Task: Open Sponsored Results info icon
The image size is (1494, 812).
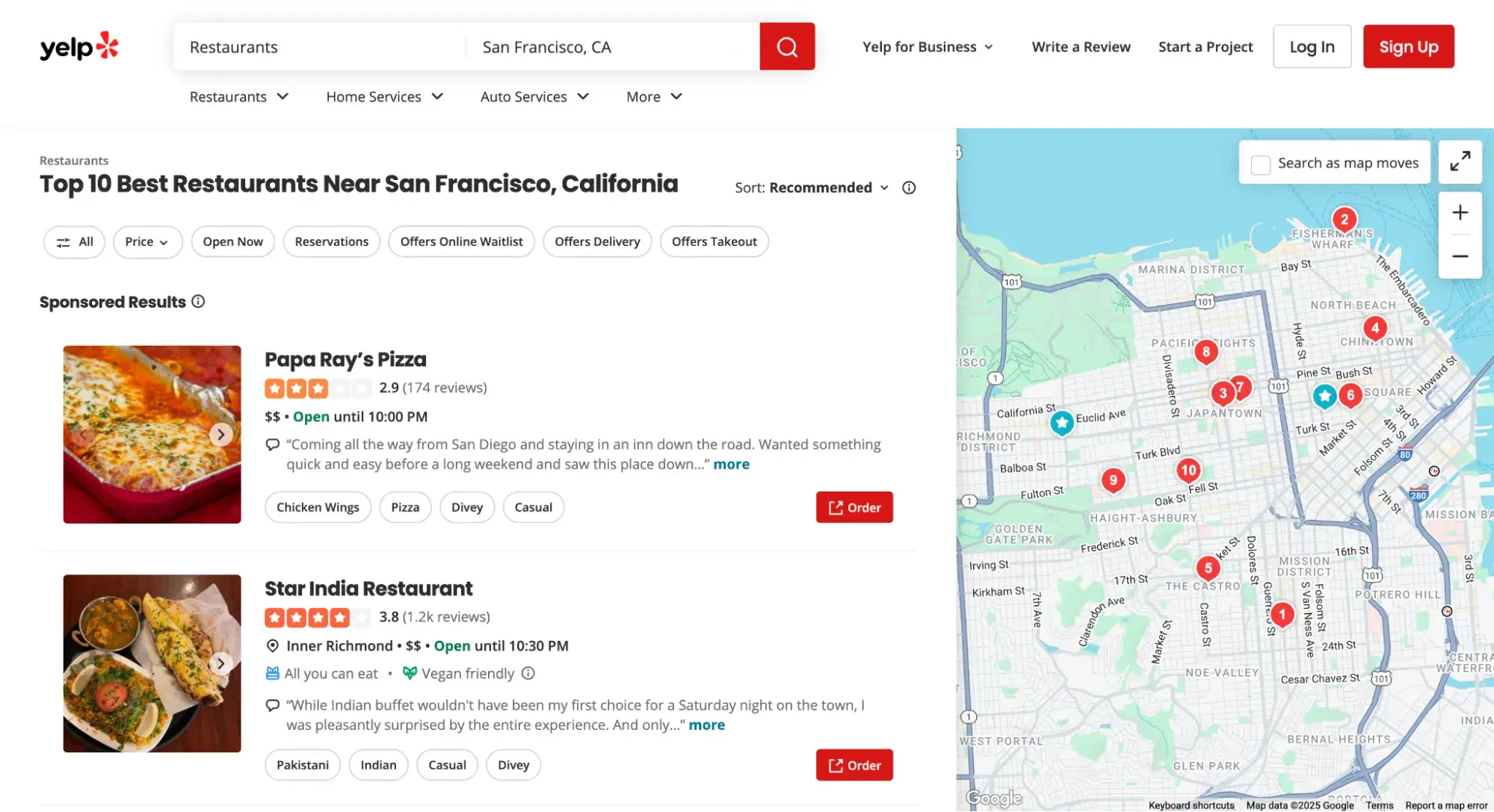Action: [198, 301]
